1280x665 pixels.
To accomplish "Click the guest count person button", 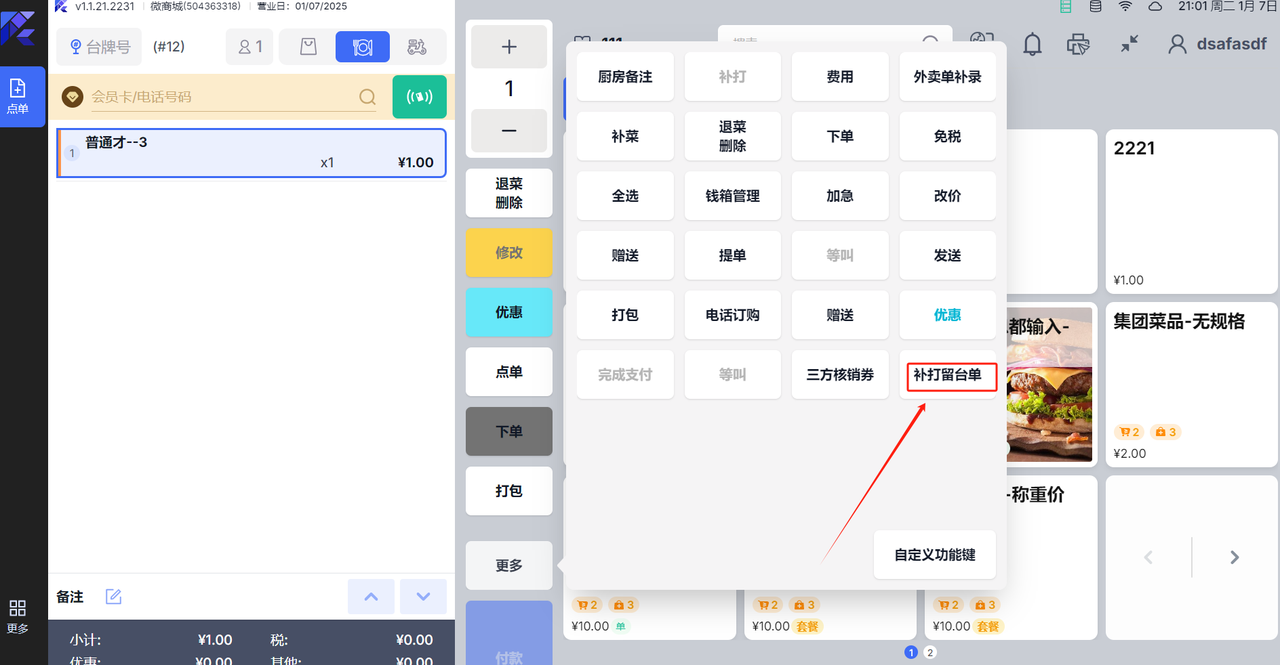I will tap(250, 47).
